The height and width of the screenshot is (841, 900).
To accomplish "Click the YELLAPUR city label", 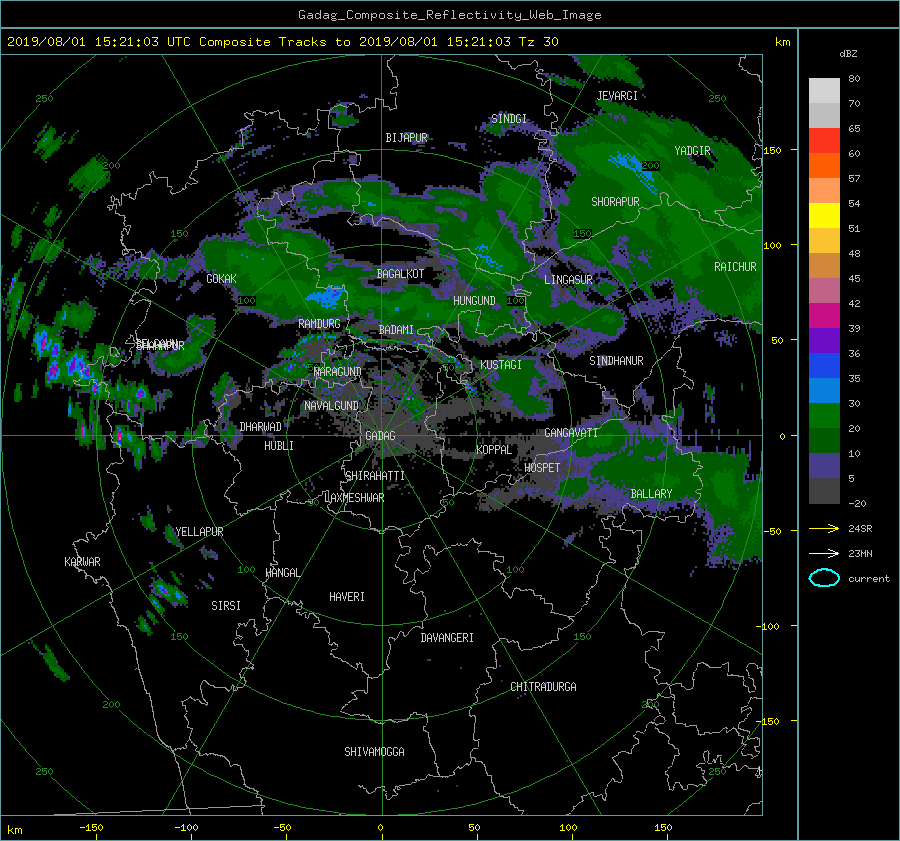I will tap(199, 532).
